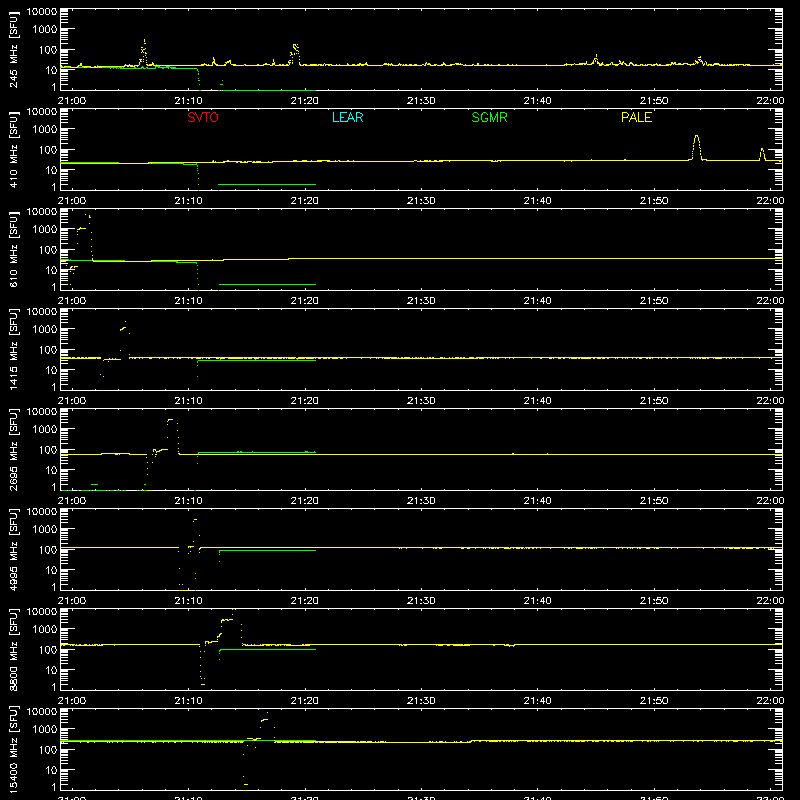Image resolution: width=800 pixels, height=800 pixels.
Task: Click the 15400 MHz [SFU] axis title
Action: pyautogui.click(x=13, y=750)
